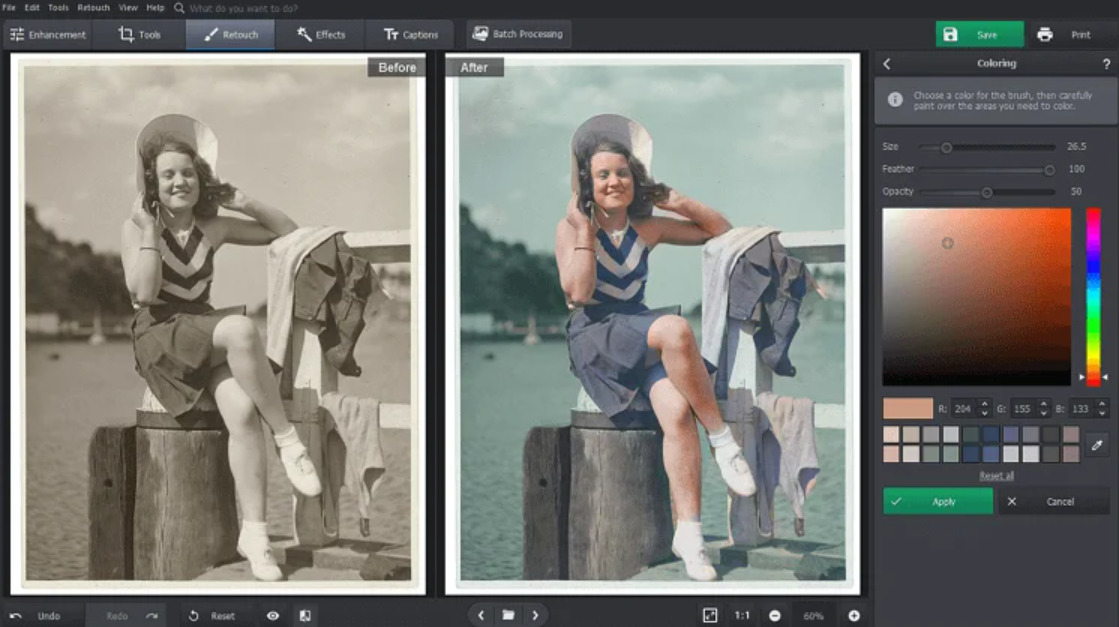Click the fit-to-screen icon in bottom bar
The height and width of the screenshot is (627, 1119).
pos(710,616)
